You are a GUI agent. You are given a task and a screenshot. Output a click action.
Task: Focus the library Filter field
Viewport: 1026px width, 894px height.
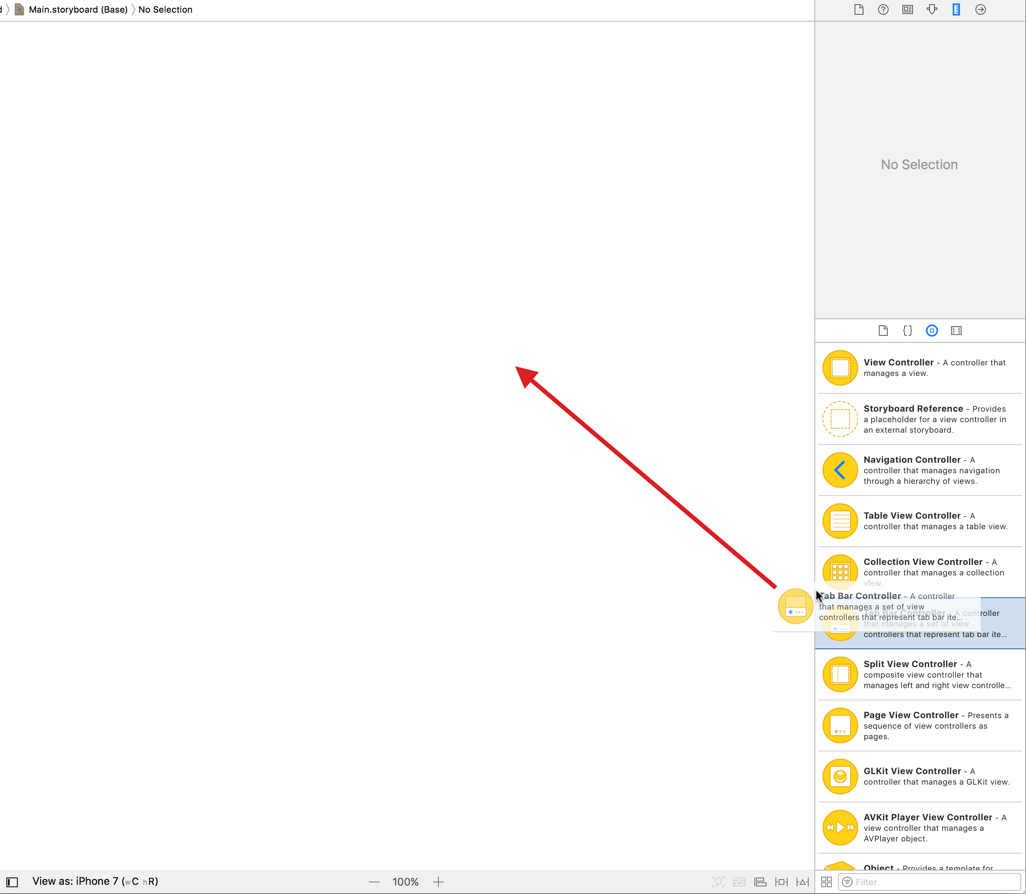click(930, 882)
